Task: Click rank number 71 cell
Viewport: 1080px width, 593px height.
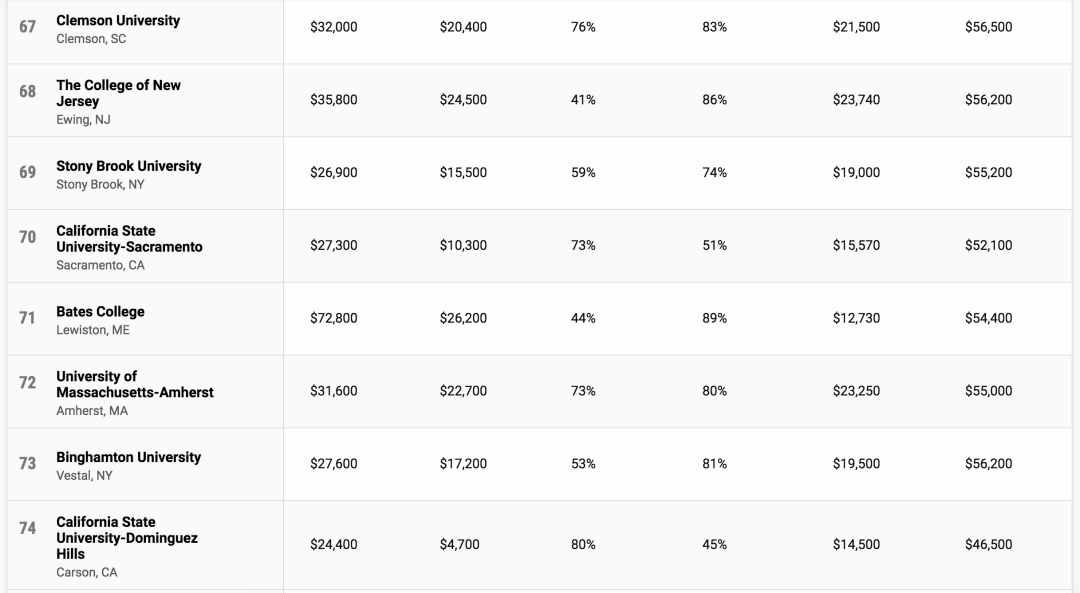Action: click(x=28, y=318)
